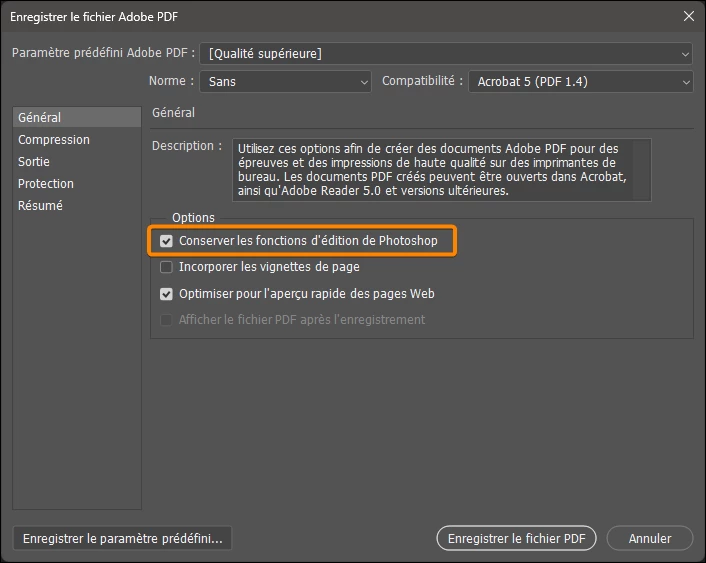Tick Afficher le fichier PDF après l'enregistrement
706x563 pixels.
pos(166,320)
